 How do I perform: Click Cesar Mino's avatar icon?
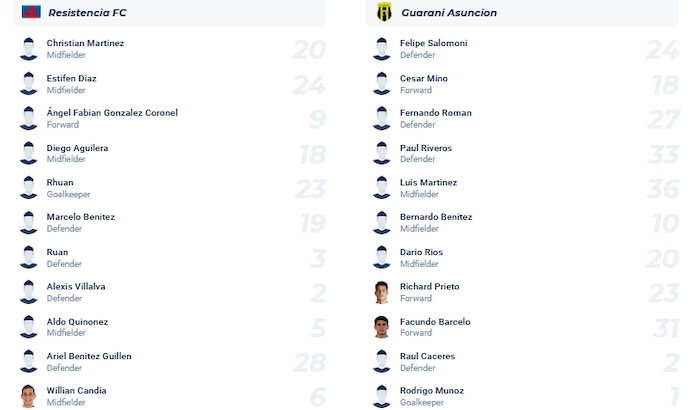(x=380, y=84)
